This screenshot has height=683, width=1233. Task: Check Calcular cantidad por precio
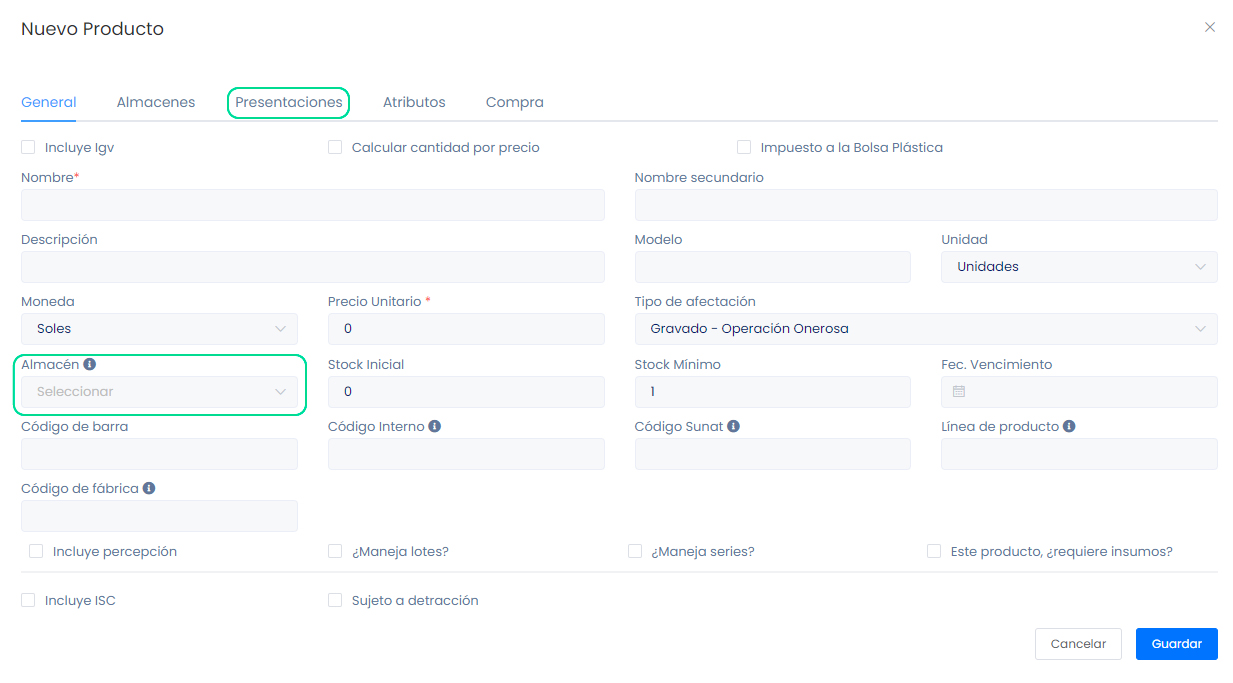(335, 148)
